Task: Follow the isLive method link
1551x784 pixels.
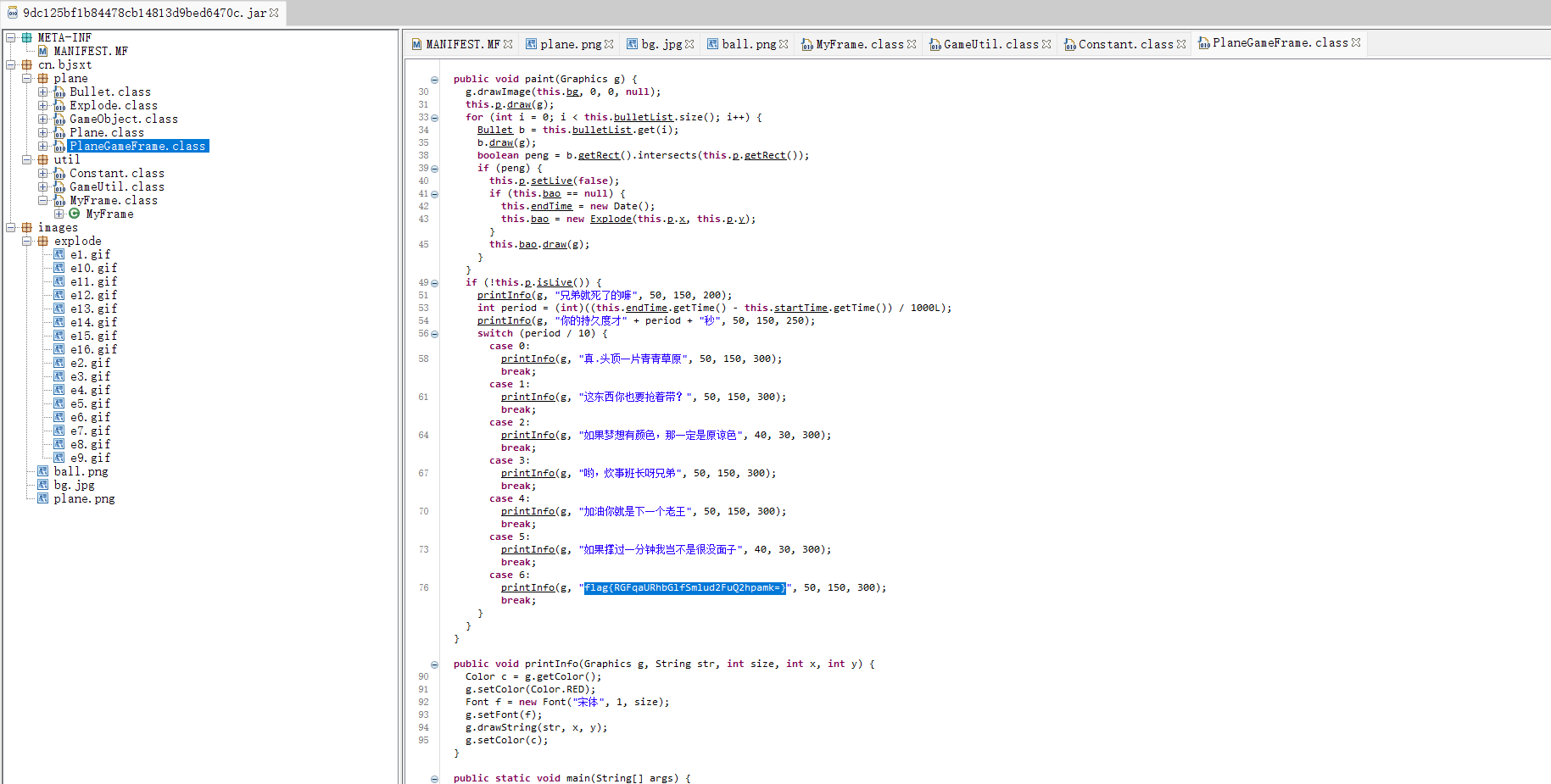Action: point(555,282)
